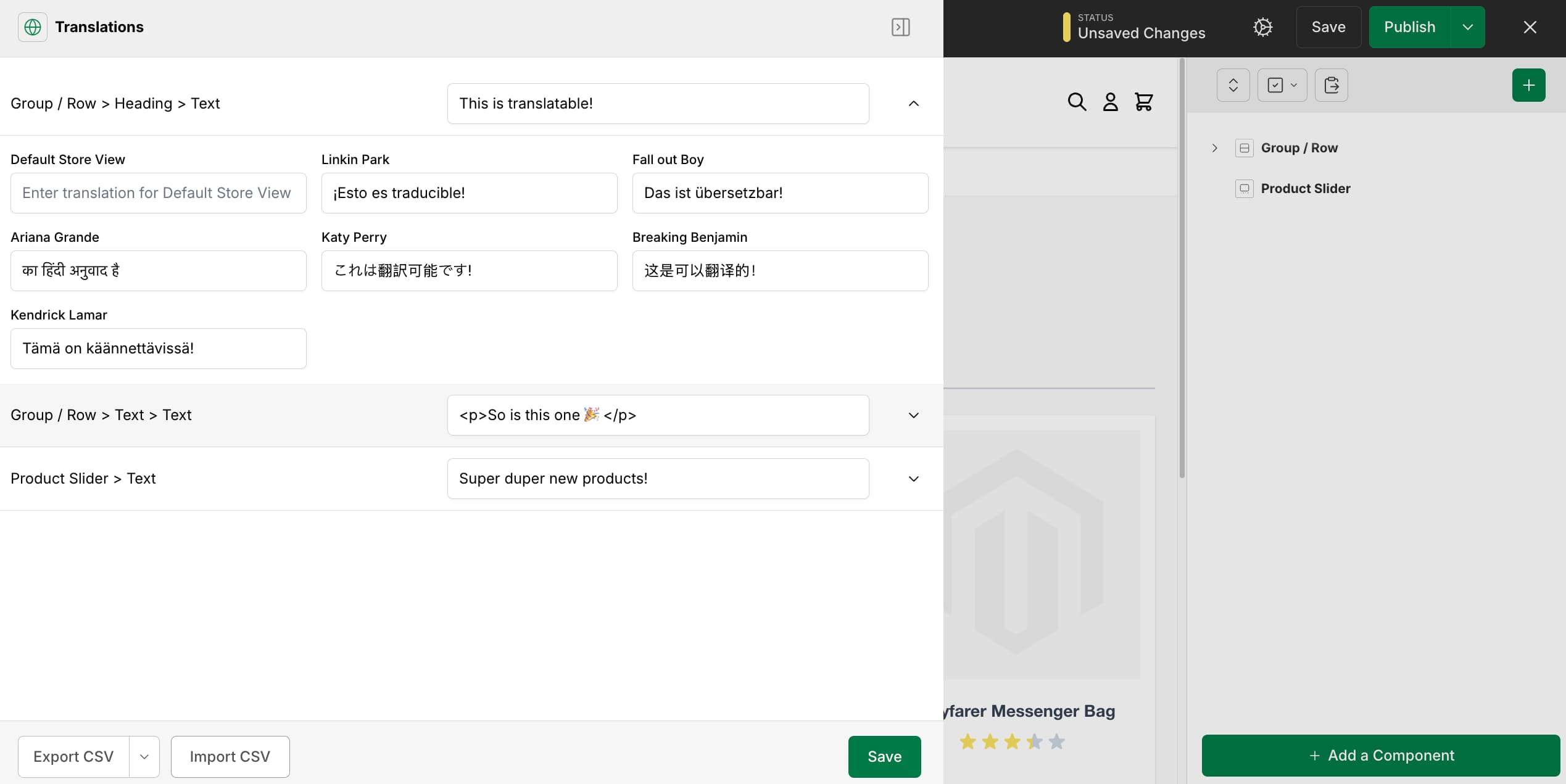Click the storefront search magnifier icon

click(1077, 102)
